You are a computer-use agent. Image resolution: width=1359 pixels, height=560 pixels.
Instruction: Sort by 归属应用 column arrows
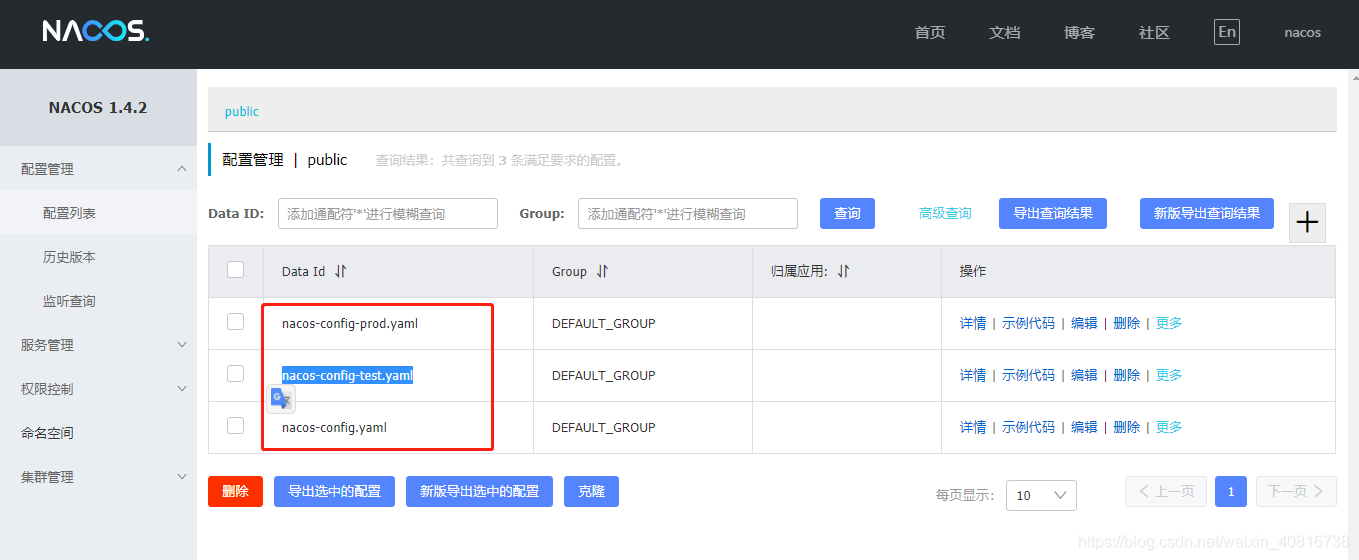(843, 271)
